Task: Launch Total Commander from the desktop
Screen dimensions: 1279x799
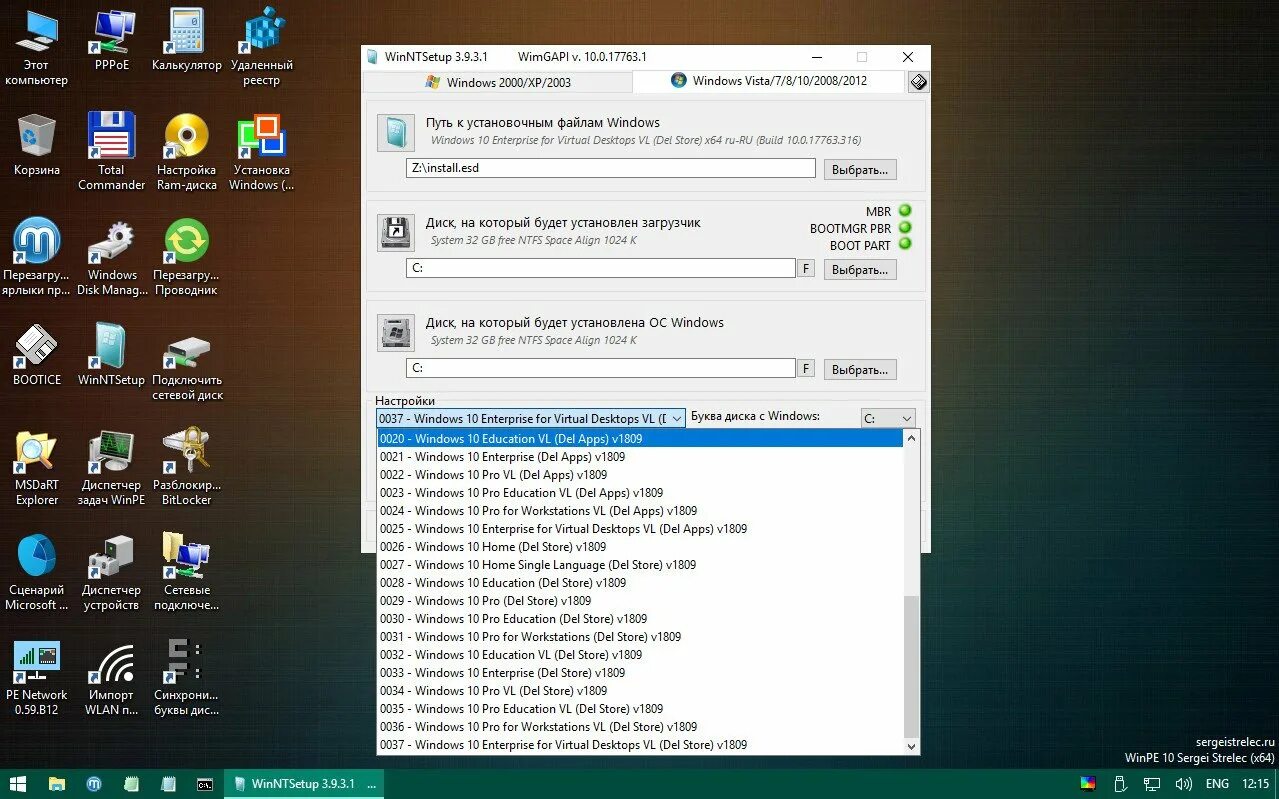Action: click(112, 152)
